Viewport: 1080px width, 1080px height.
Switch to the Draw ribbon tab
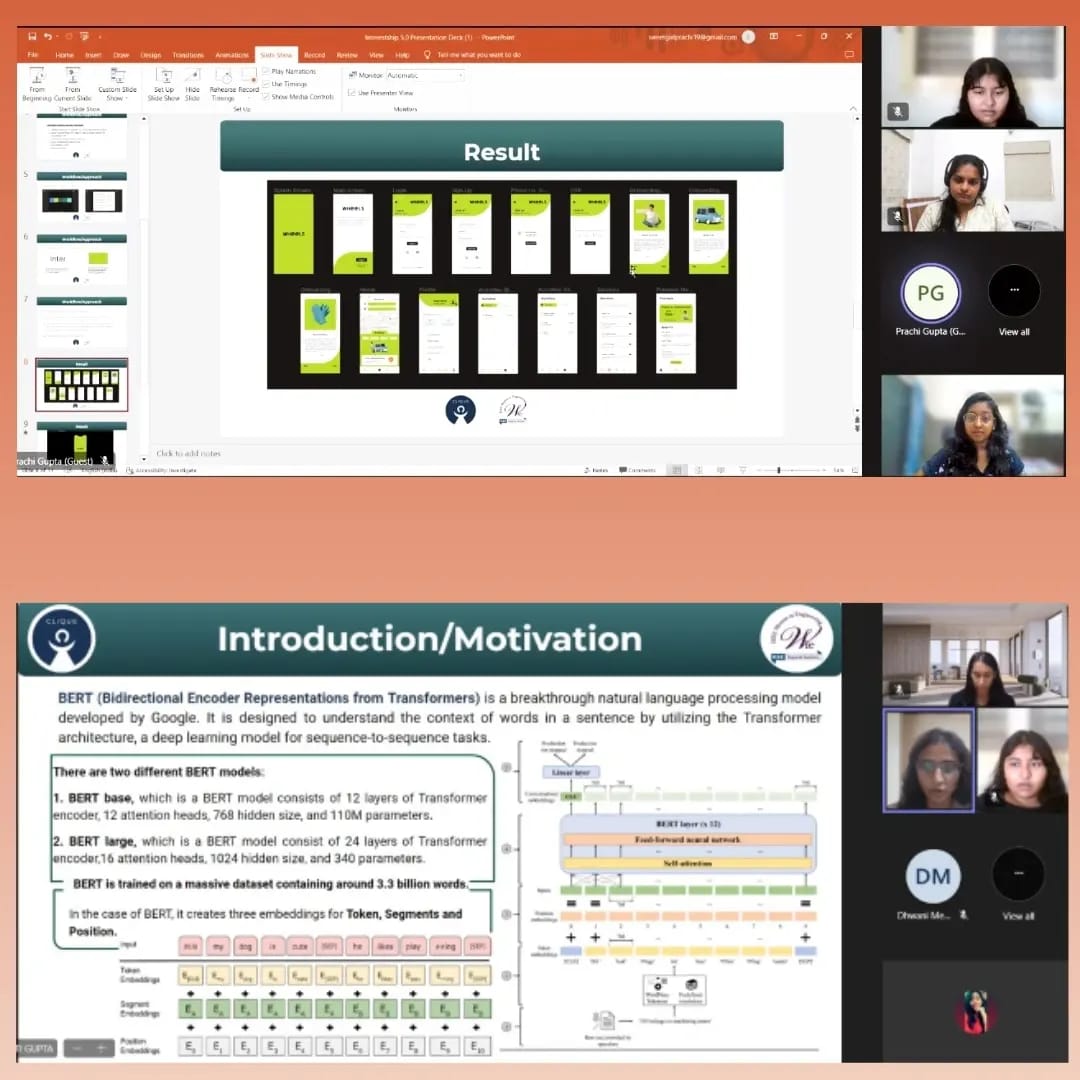point(121,55)
